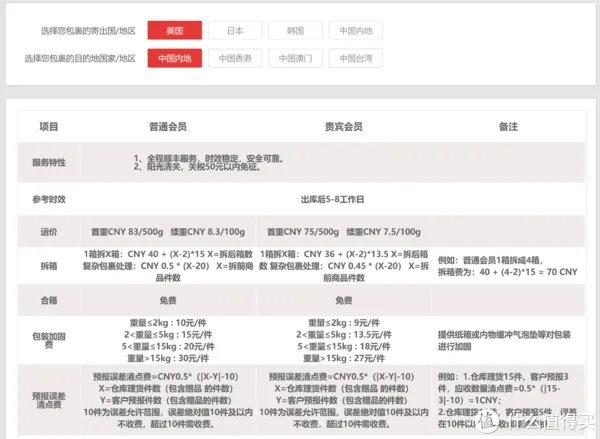Viewport: 600px width, 439px height.
Task: Select 中国内地 as the sending region
Action: pos(355,30)
